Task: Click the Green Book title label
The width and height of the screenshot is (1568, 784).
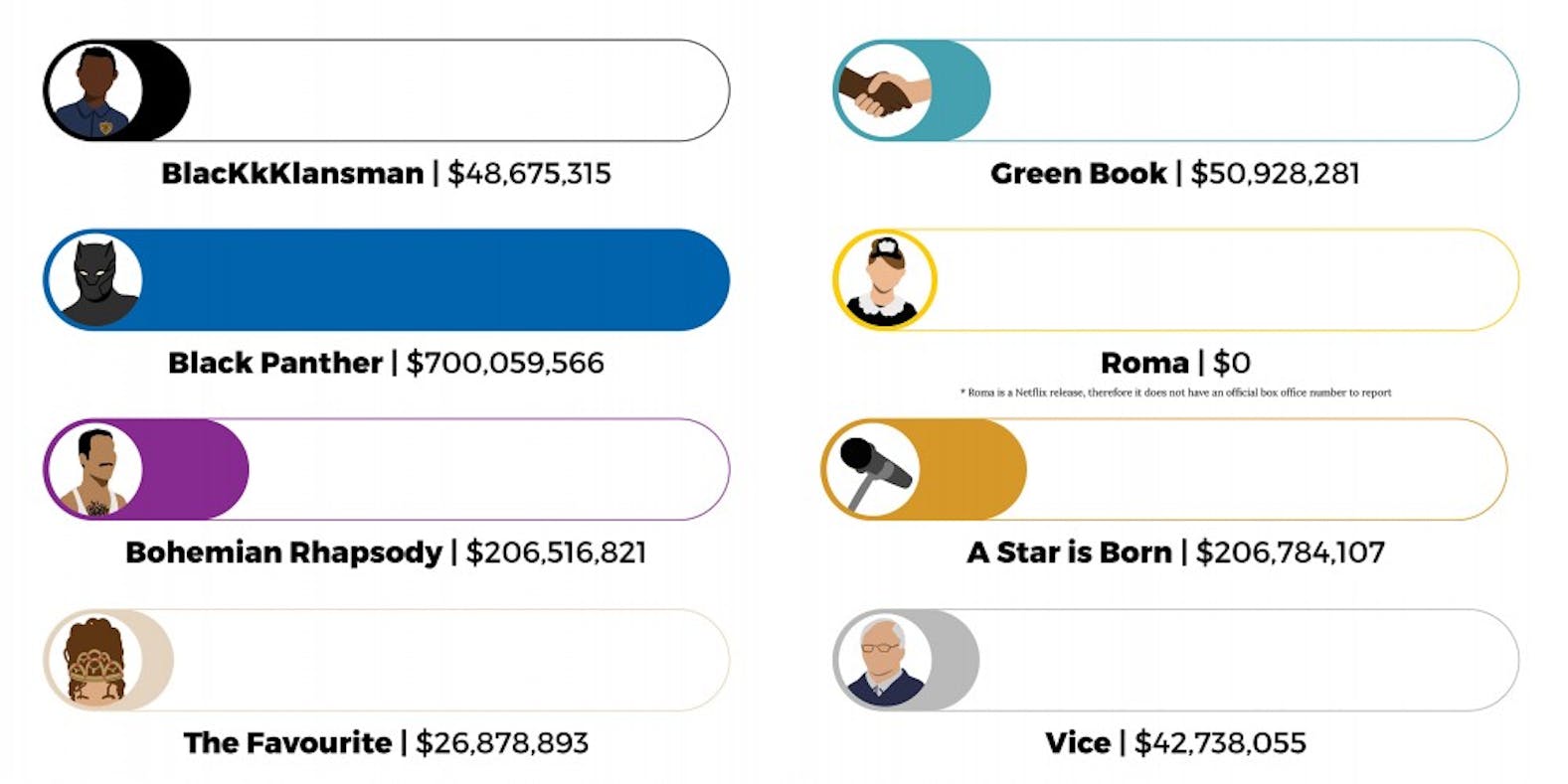Action: (1078, 173)
